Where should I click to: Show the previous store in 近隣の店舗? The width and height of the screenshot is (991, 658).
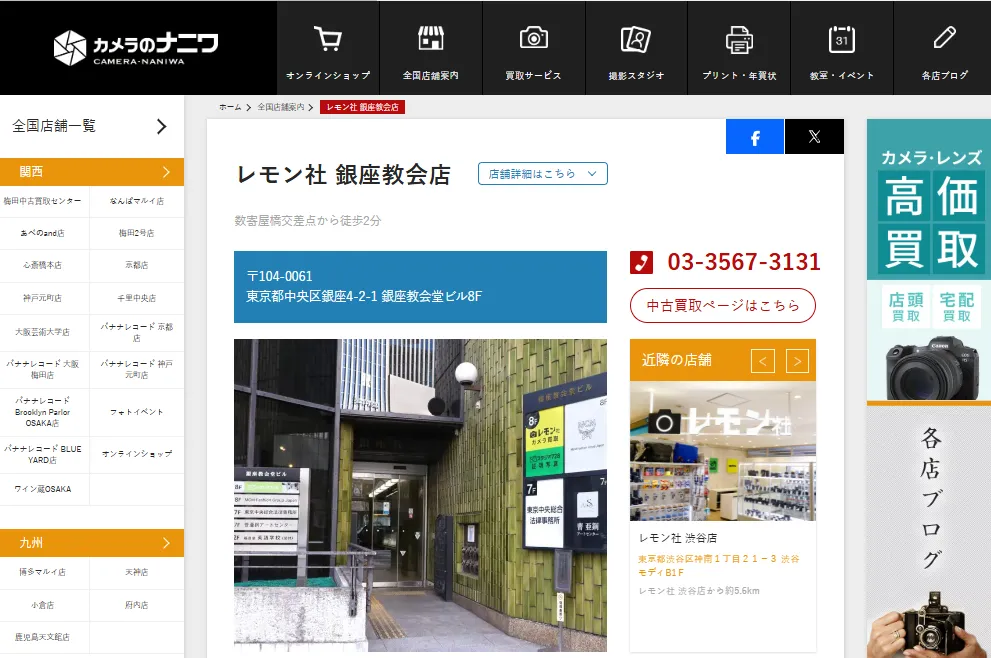763,361
